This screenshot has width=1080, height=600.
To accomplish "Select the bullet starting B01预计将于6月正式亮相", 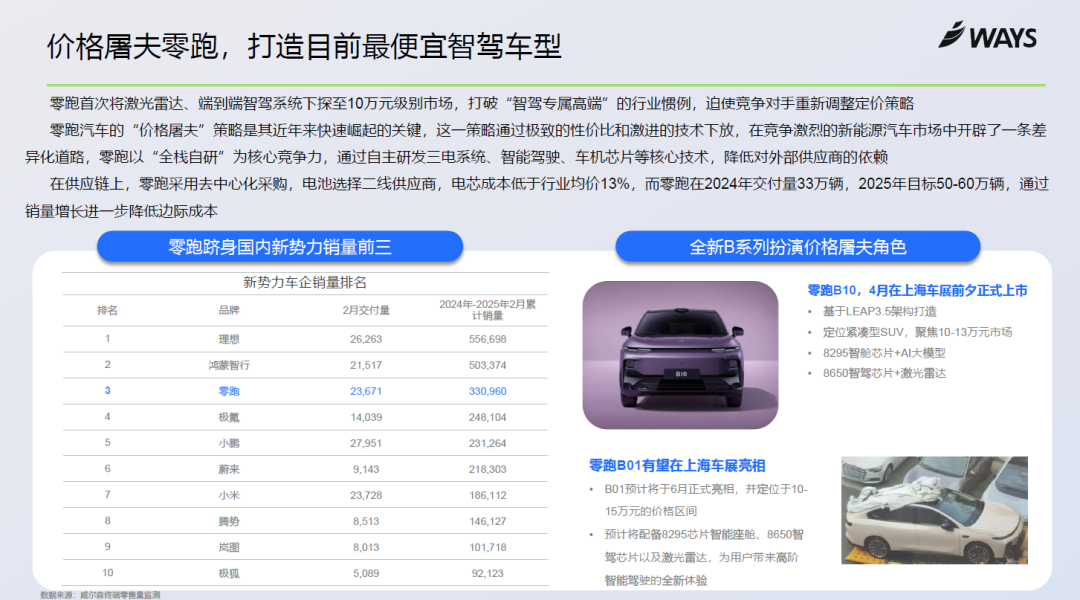I will 706,500.
